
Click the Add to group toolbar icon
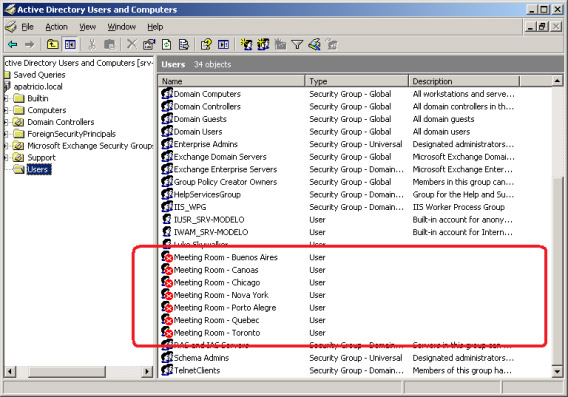pyautogui.click(x=331, y=45)
